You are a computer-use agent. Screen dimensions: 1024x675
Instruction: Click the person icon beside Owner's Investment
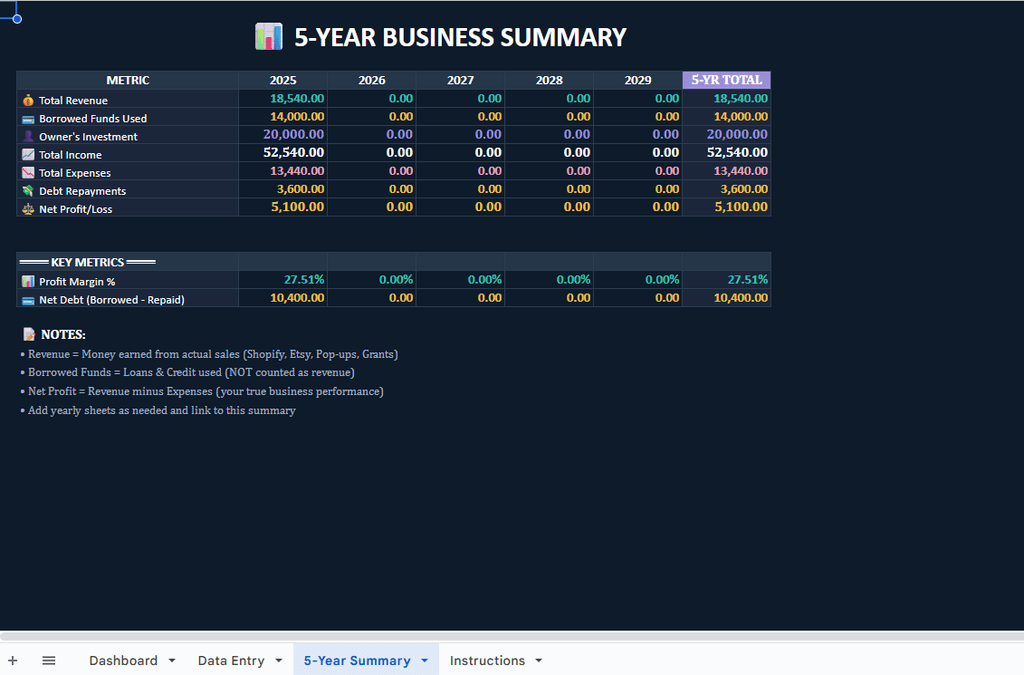pos(28,136)
